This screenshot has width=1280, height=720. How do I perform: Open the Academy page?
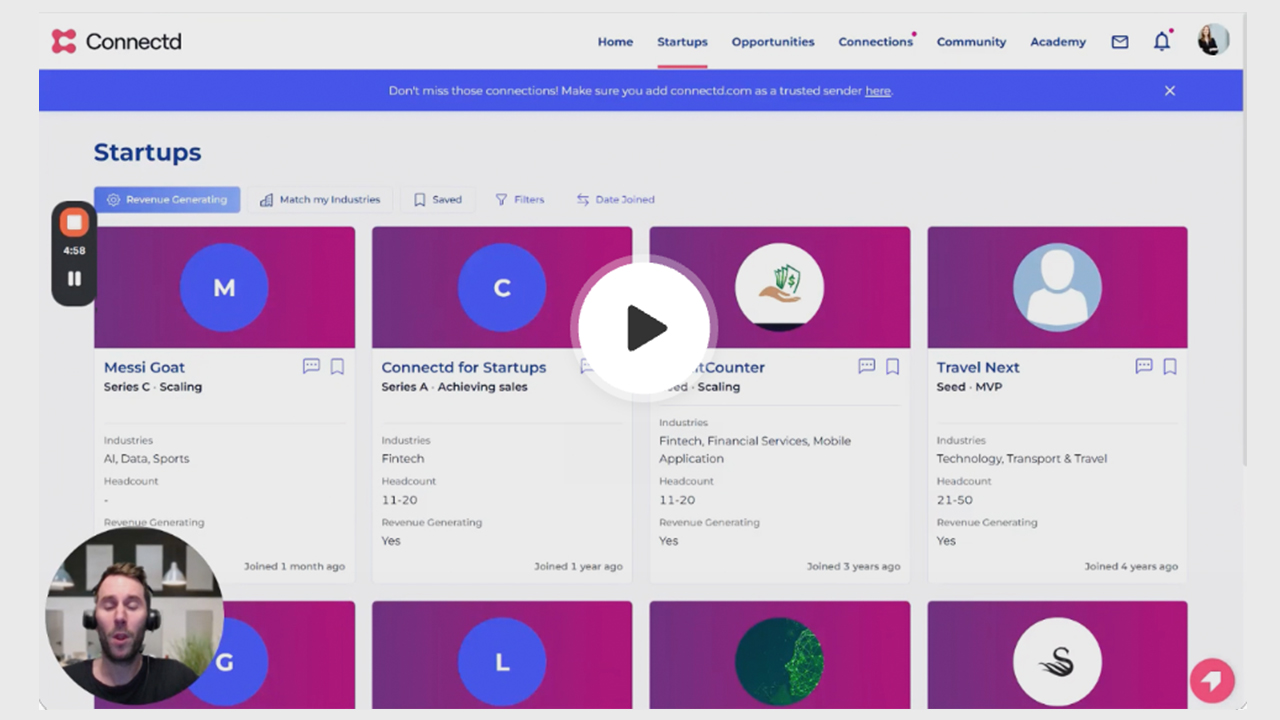point(1058,42)
